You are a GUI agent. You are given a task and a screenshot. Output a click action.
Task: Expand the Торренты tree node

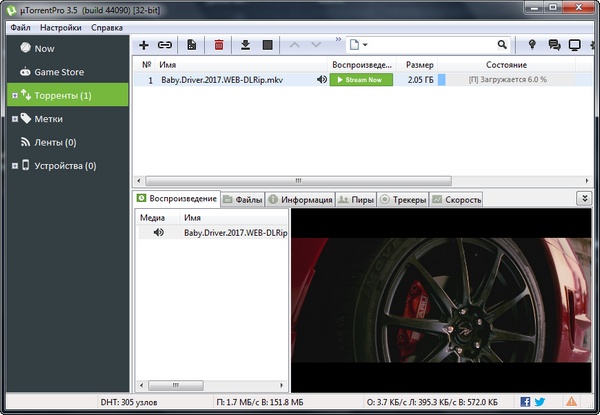(x=13, y=96)
